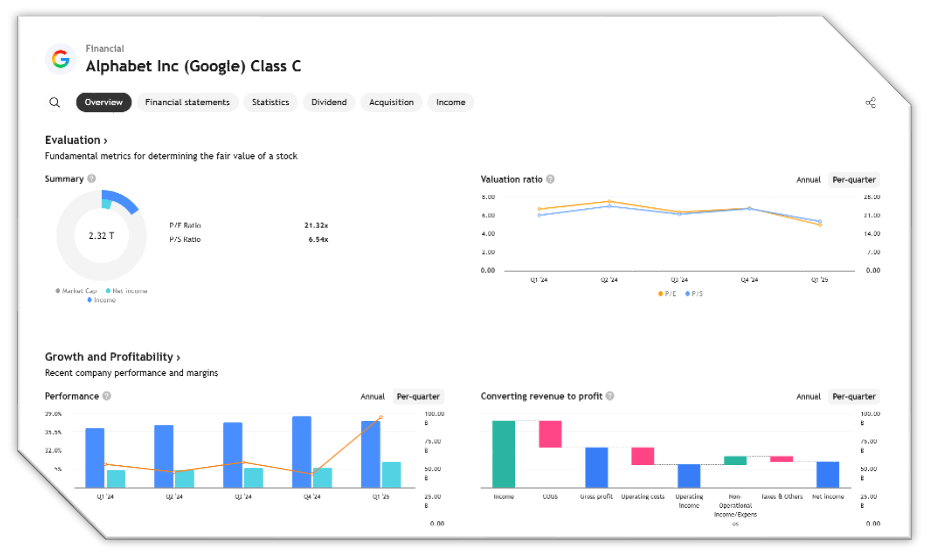Screen dimensions: 928x556
Task: Open the search magnifier icon
Action: pos(54,102)
